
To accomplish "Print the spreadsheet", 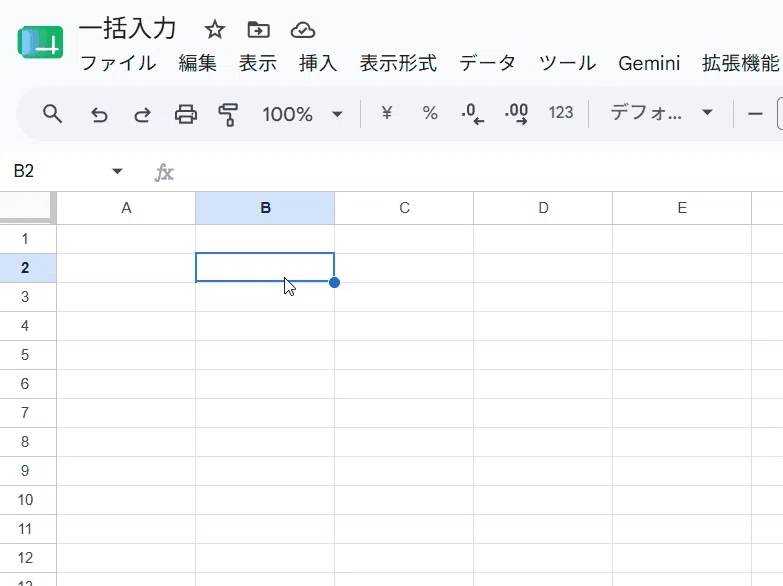I will (186, 114).
